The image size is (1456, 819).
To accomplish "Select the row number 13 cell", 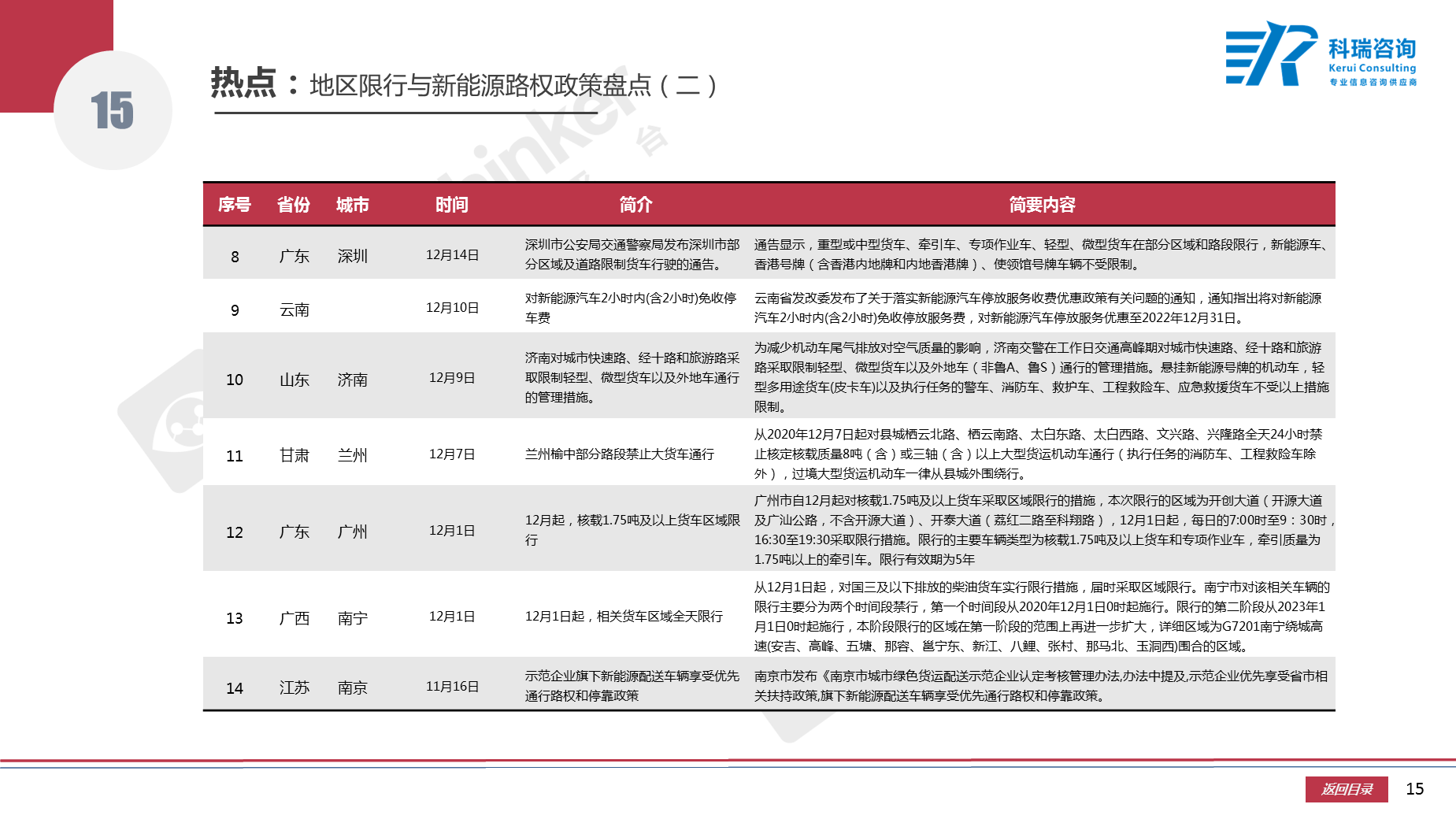I will click(235, 618).
